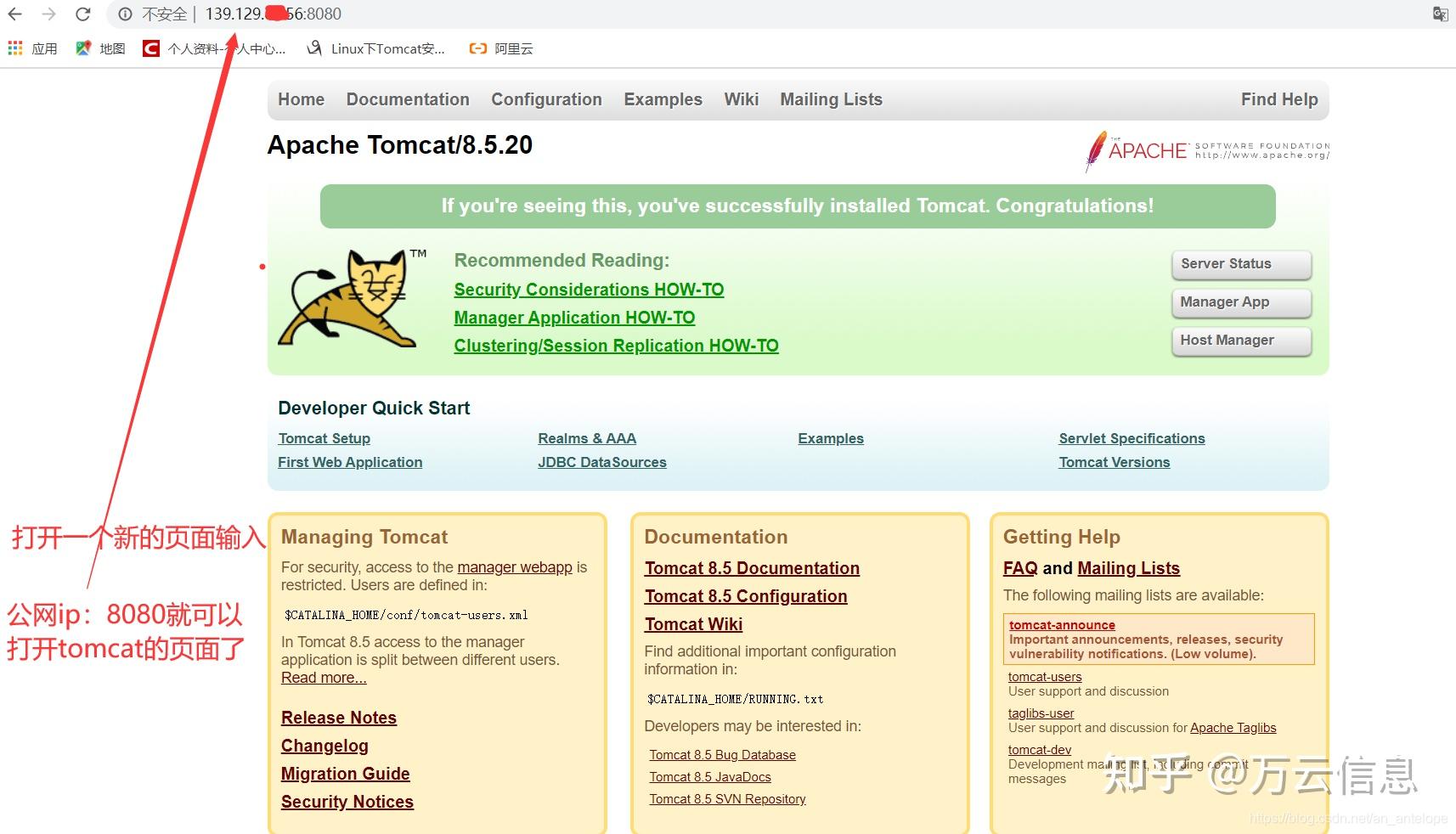Click the Recommended Reading: heading

click(x=562, y=261)
